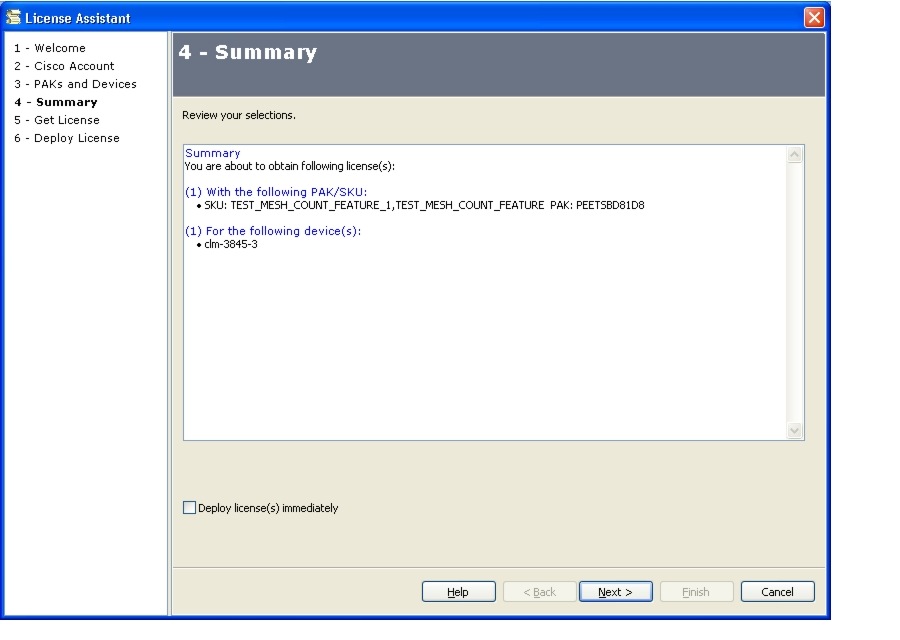Select the PAKs and Devices step

click(x=77, y=83)
